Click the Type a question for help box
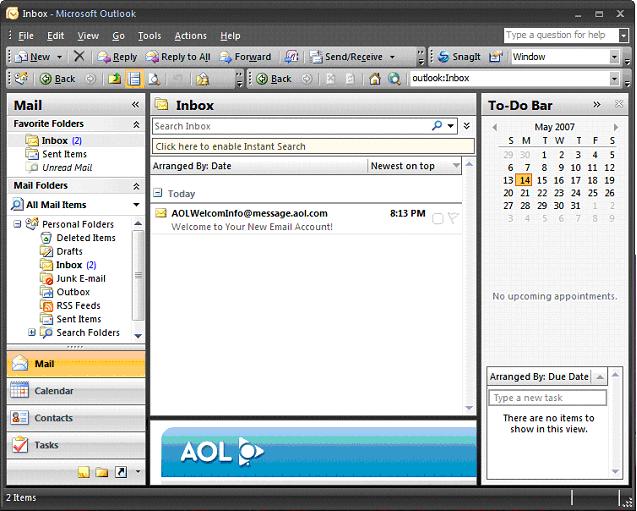This screenshot has width=637, height=511. [561, 35]
